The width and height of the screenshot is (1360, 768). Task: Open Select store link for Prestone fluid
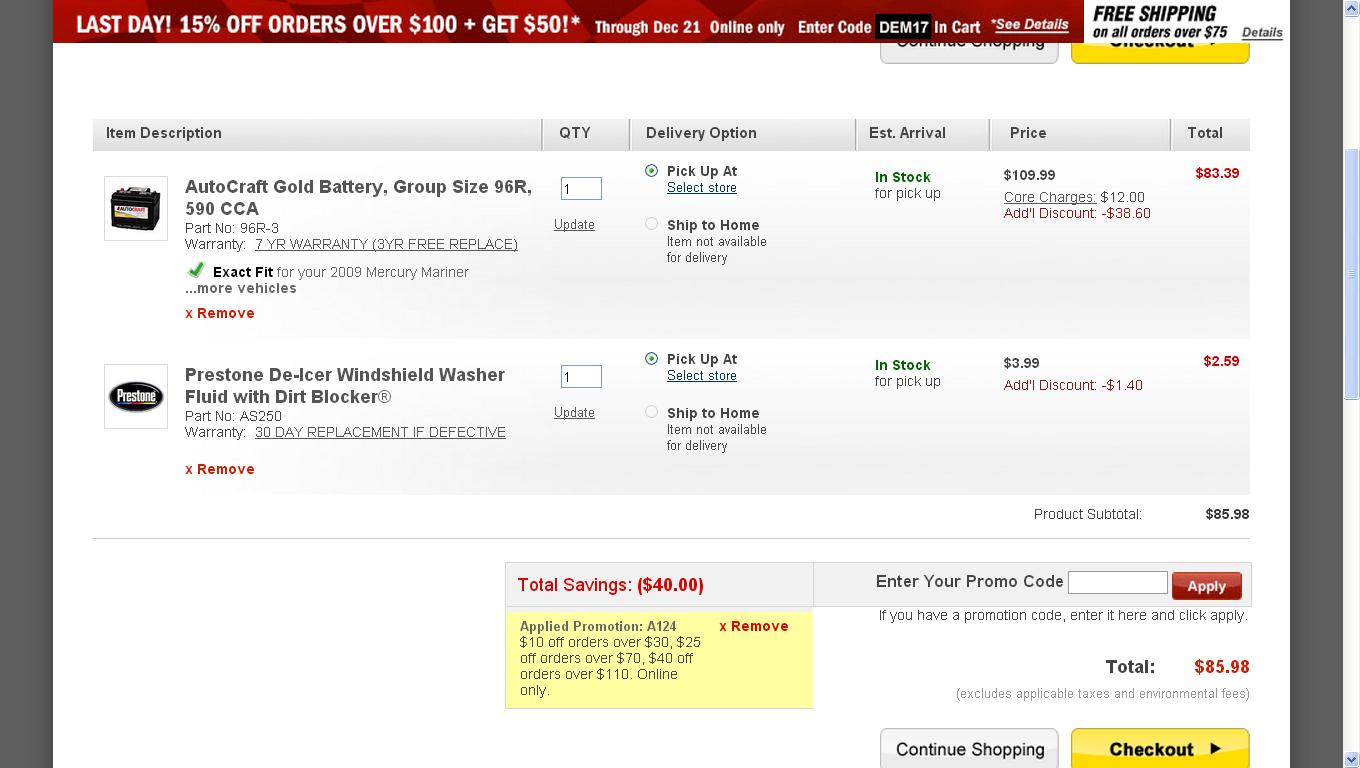(702, 376)
